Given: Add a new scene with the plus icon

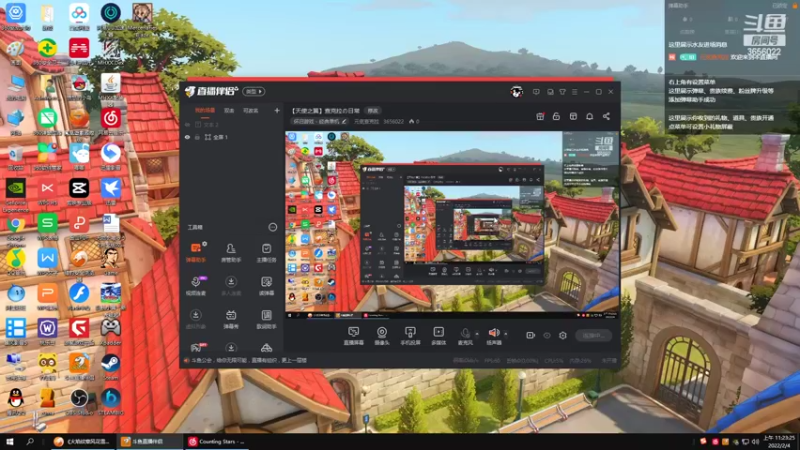Looking at the screenshot, I should point(277,110).
